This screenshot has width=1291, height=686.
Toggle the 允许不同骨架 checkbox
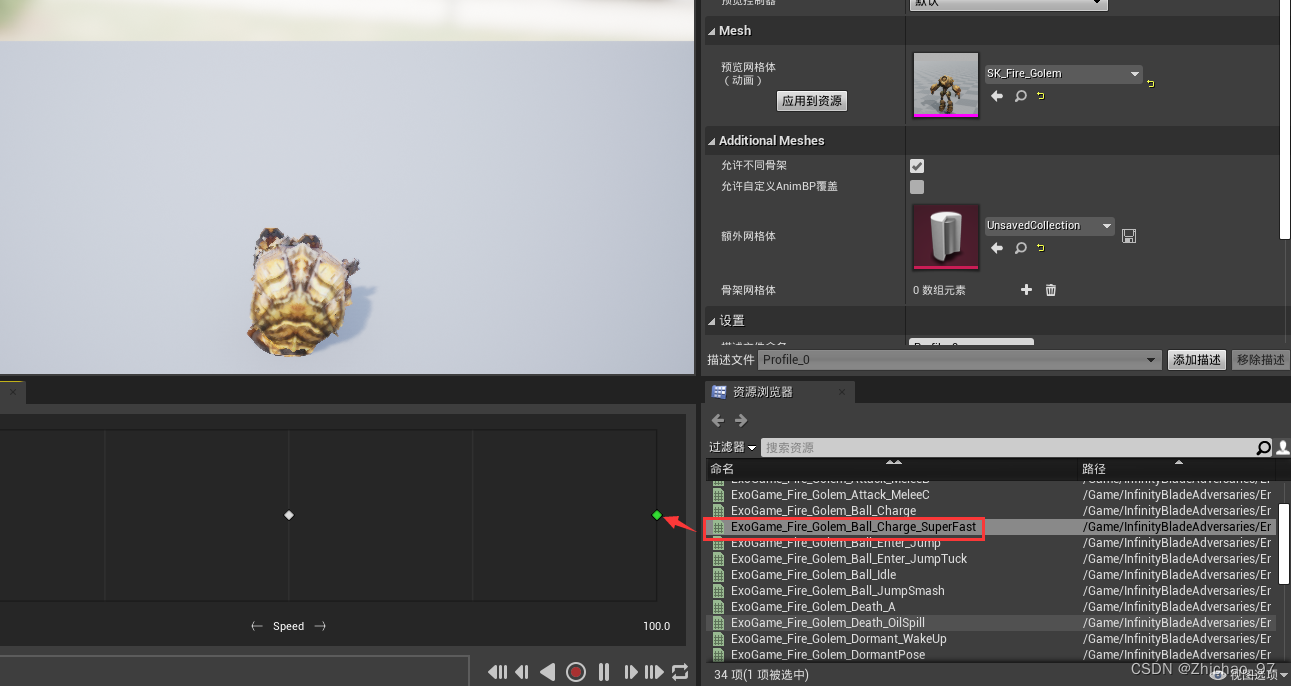[x=917, y=165]
